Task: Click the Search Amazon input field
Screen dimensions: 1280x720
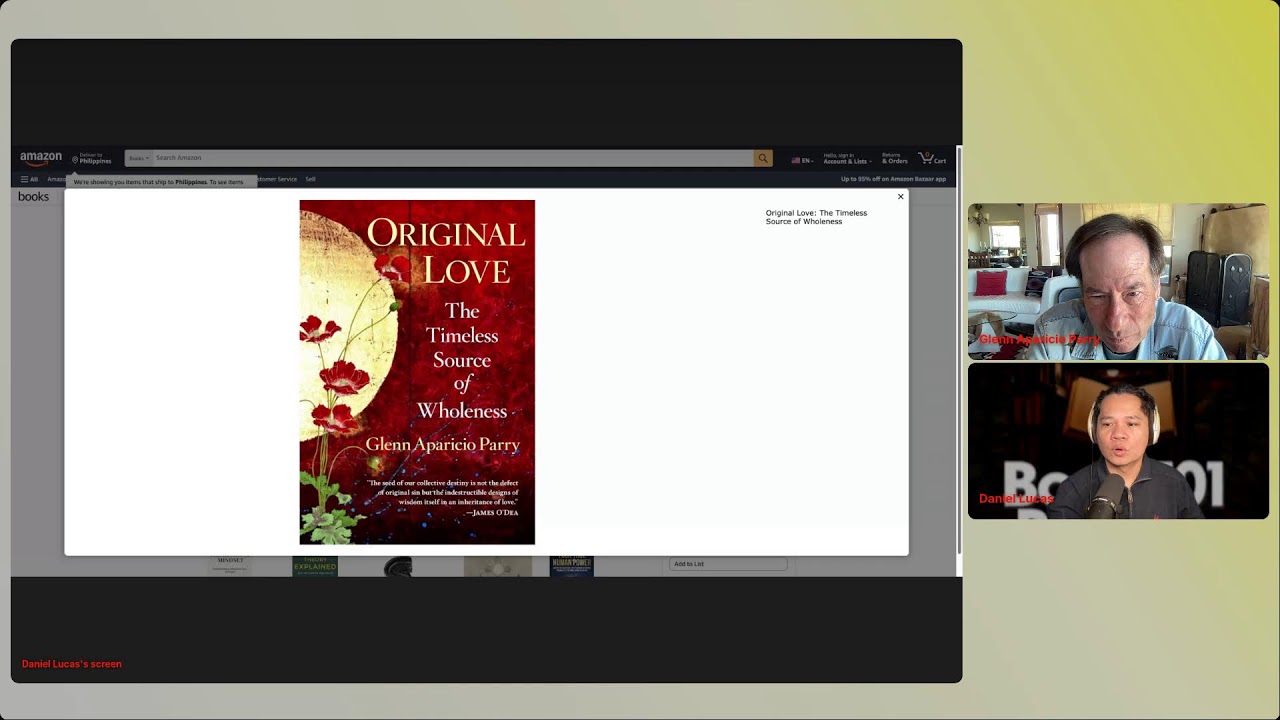Action: tap(452, 158)
